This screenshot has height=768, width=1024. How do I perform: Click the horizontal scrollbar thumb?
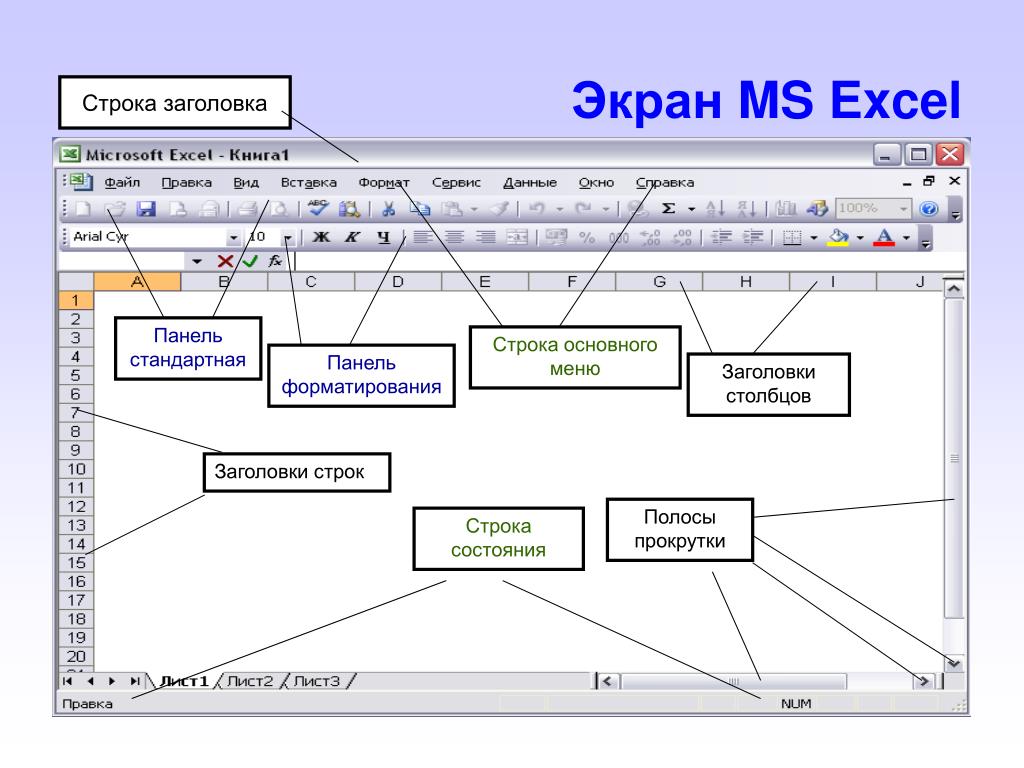click(x=733, y=681)
